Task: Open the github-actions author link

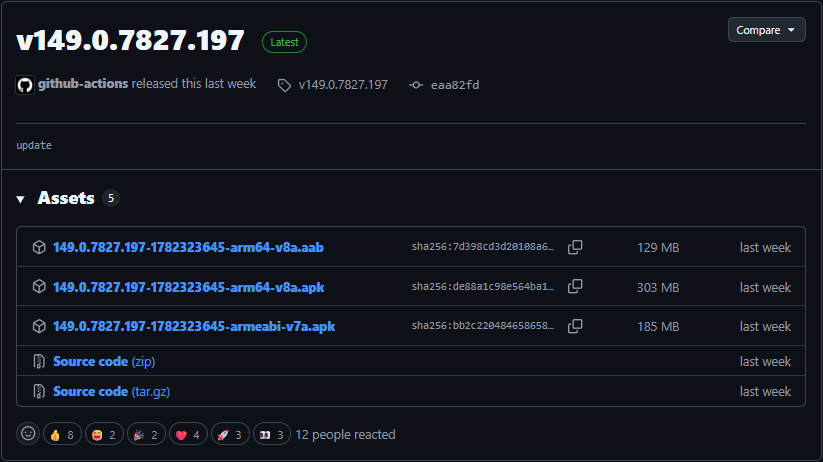Action: click(83, 84)
